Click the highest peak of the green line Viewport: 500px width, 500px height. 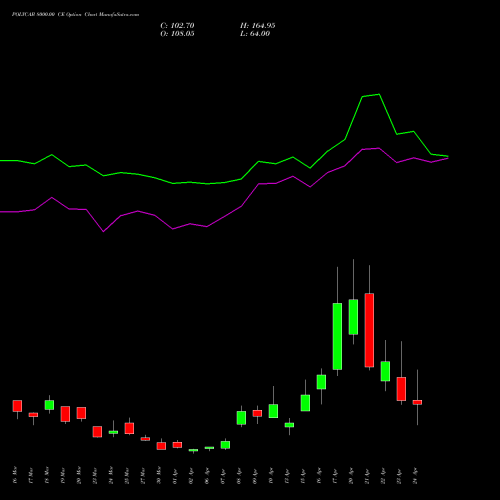(379, 94)
